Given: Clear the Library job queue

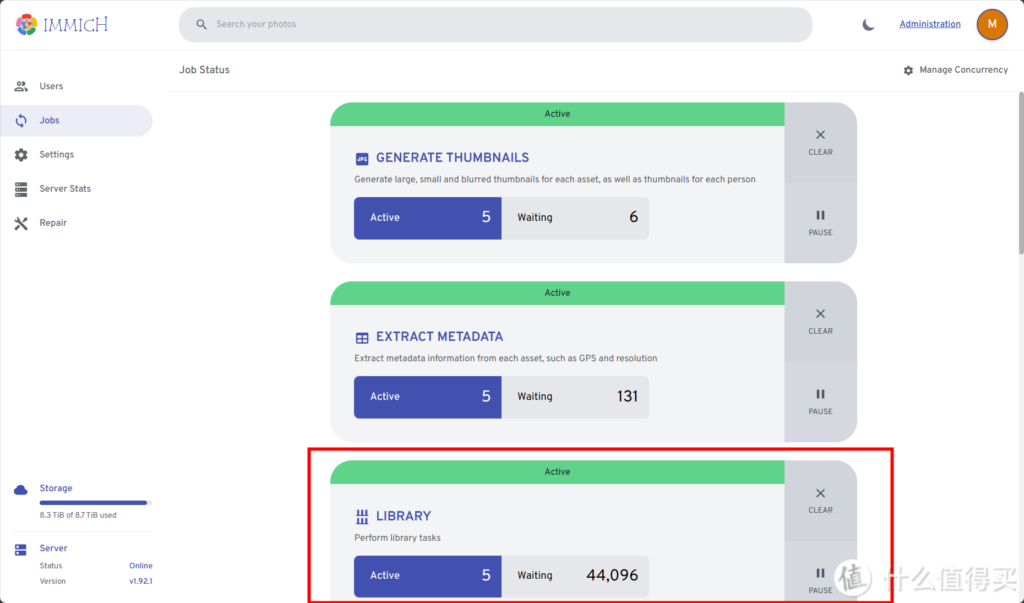Looking at the screenshot, I should [820, 500].
